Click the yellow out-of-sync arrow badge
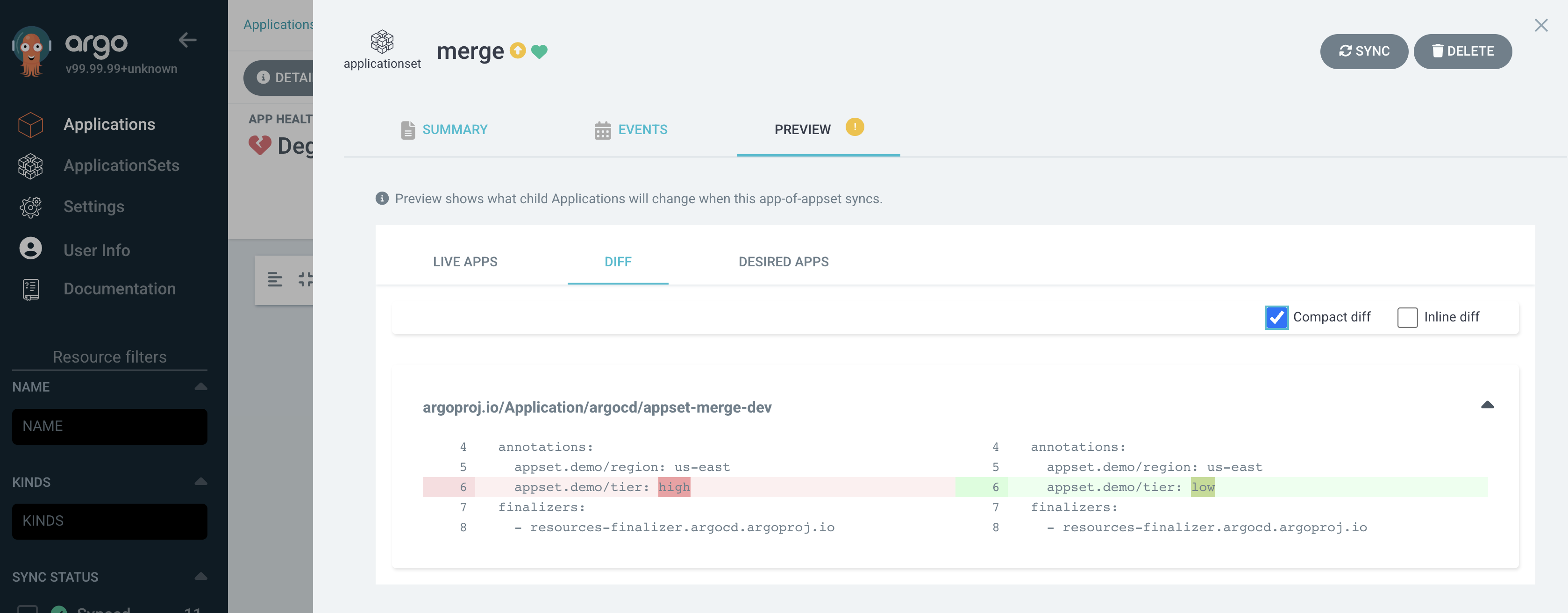This screenshot has width=1568, height=613. pyautogui.click(x=518, y=50)
